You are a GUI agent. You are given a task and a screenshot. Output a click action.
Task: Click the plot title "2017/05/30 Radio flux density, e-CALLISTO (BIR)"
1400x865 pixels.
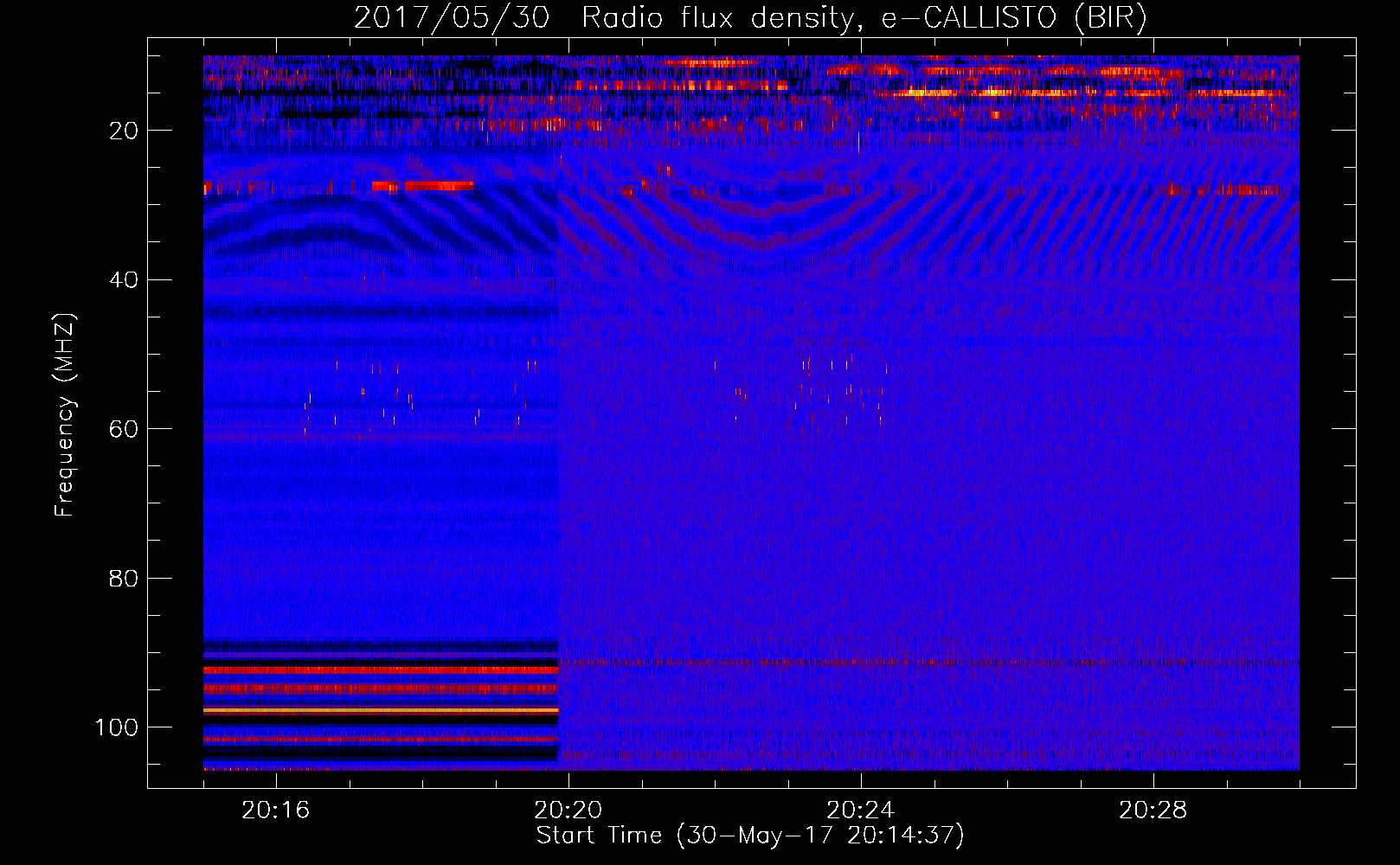[x=750, y=18]
